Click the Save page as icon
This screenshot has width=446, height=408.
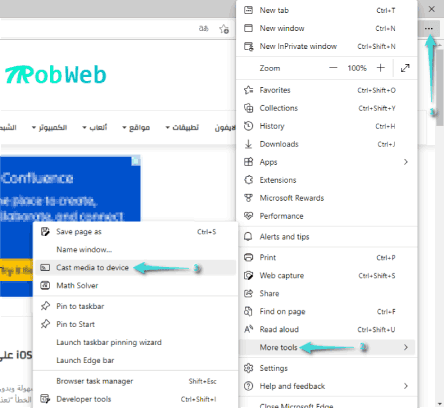(x=45, y=231)
